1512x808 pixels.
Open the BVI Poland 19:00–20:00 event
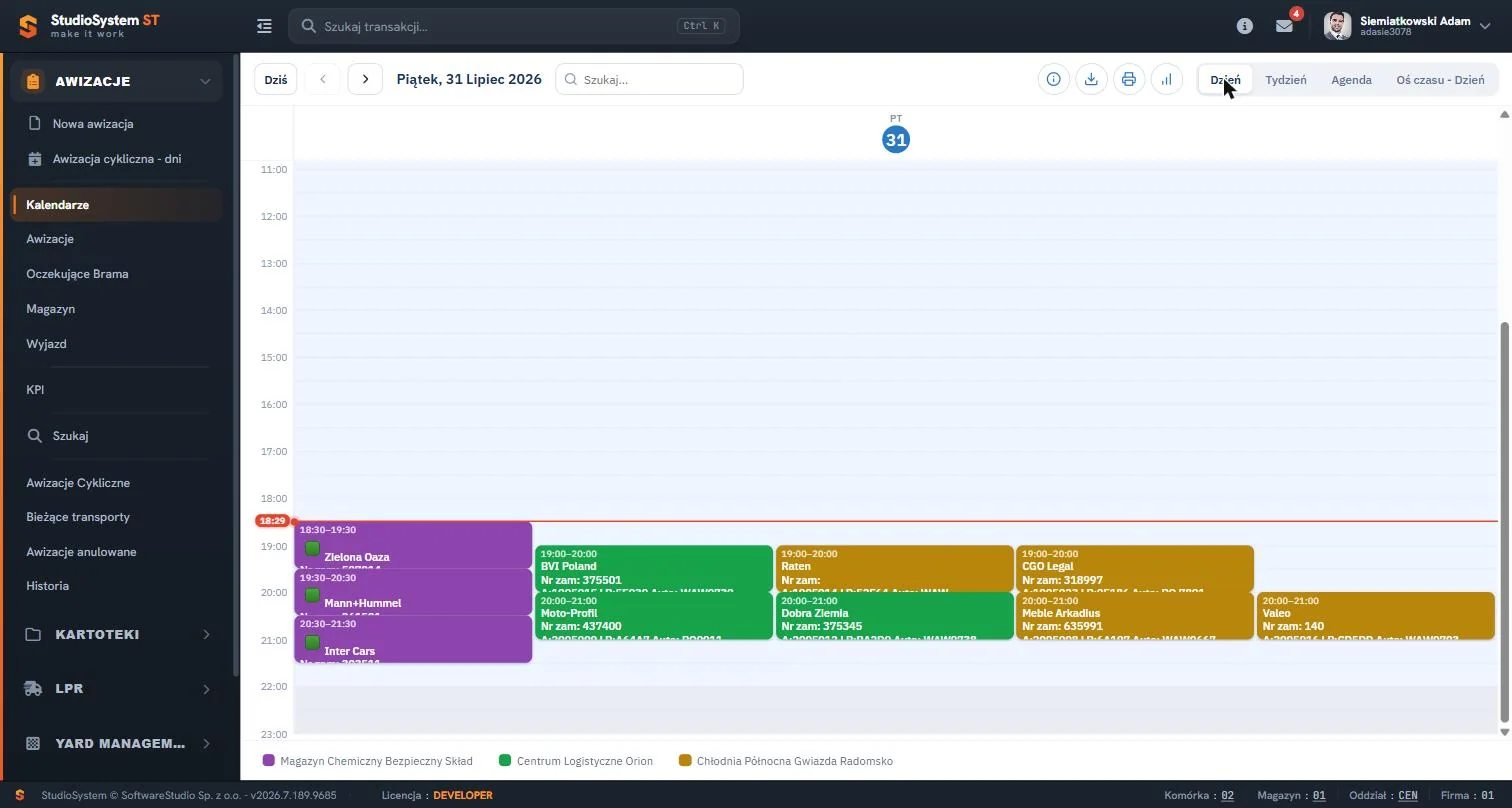(x=654, y=569)
